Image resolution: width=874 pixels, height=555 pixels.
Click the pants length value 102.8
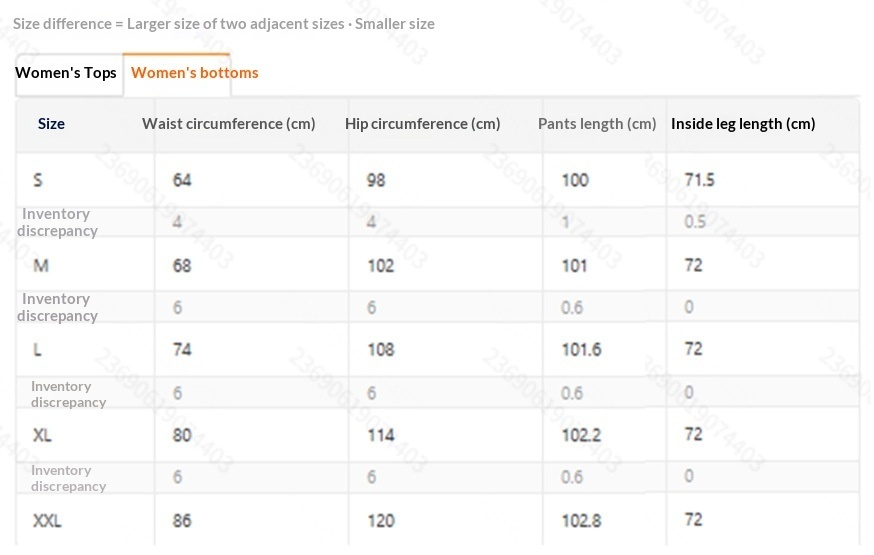tap(581, 520)
